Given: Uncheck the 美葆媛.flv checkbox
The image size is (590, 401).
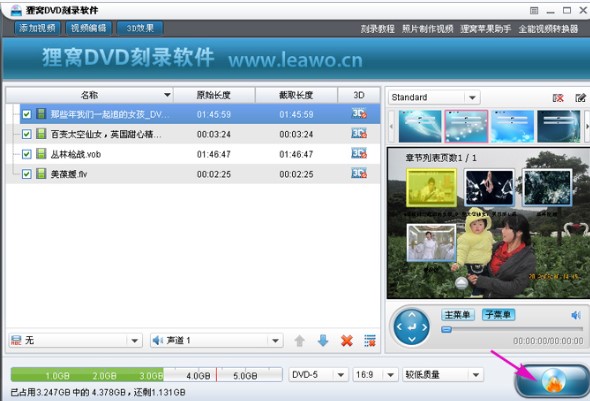Looking at the screenshot, I should click(x=26, y=174).
